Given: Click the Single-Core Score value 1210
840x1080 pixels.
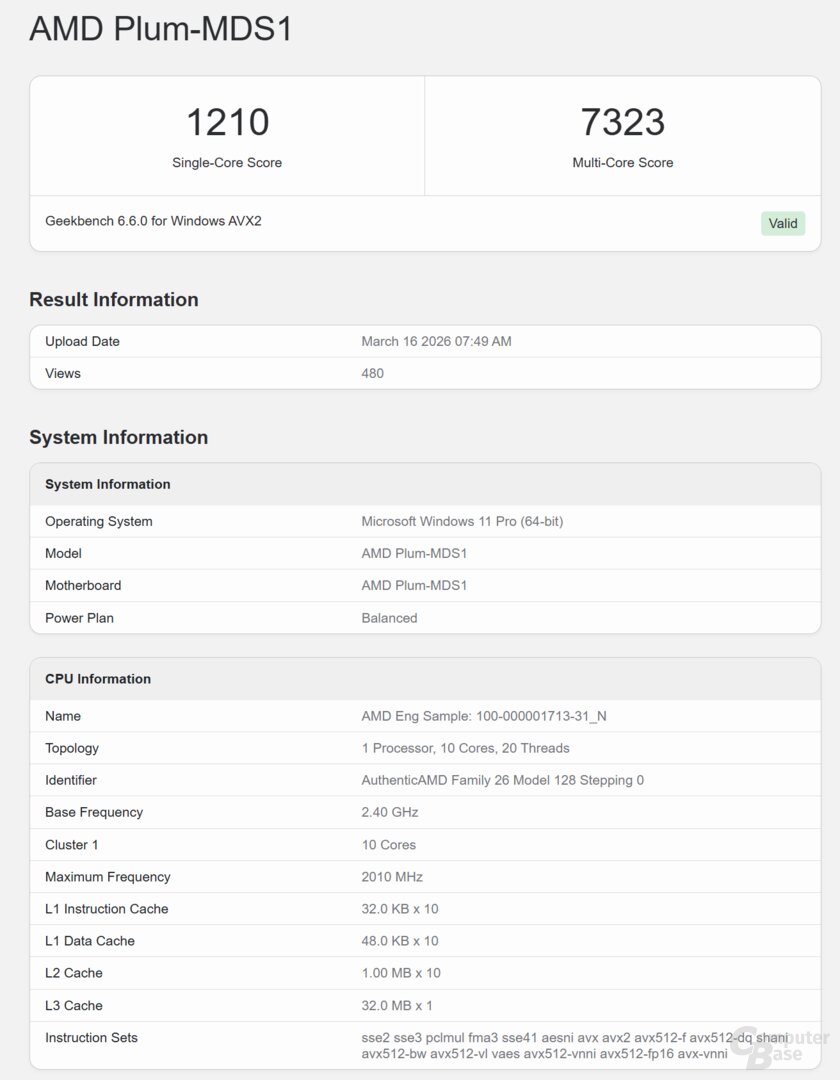Looking at the screenshot, I should 227,121.
